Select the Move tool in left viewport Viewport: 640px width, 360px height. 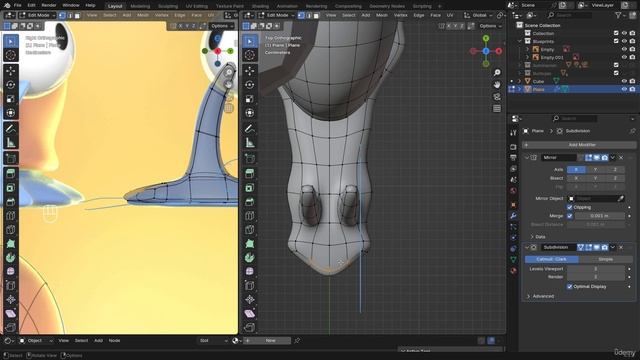[11, 71]
